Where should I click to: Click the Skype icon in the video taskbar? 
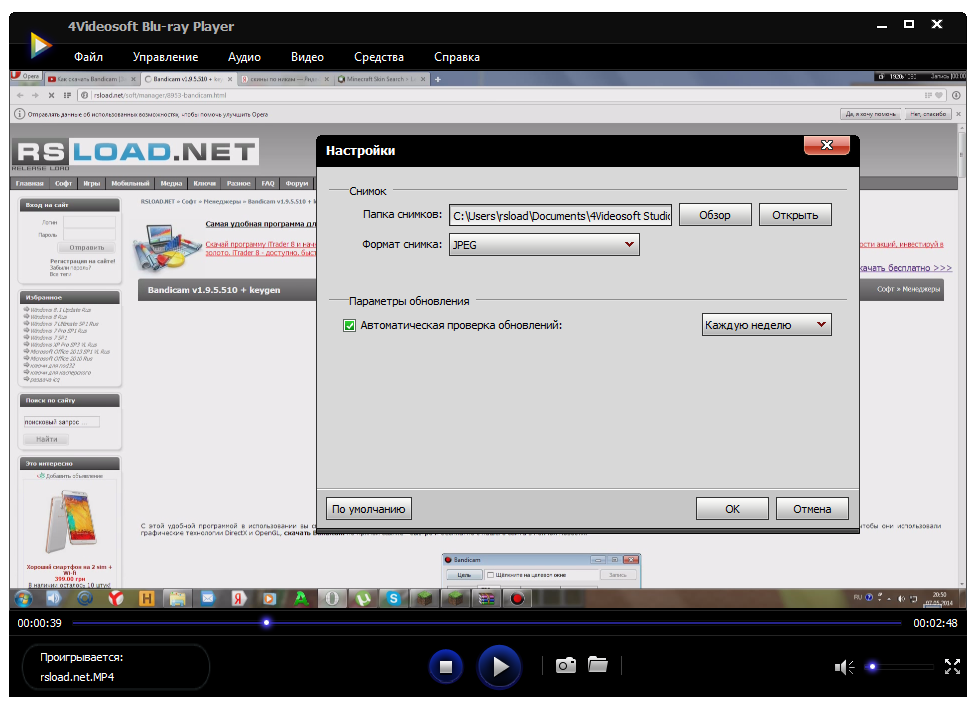pyautogui.click(x=394, y=599)
